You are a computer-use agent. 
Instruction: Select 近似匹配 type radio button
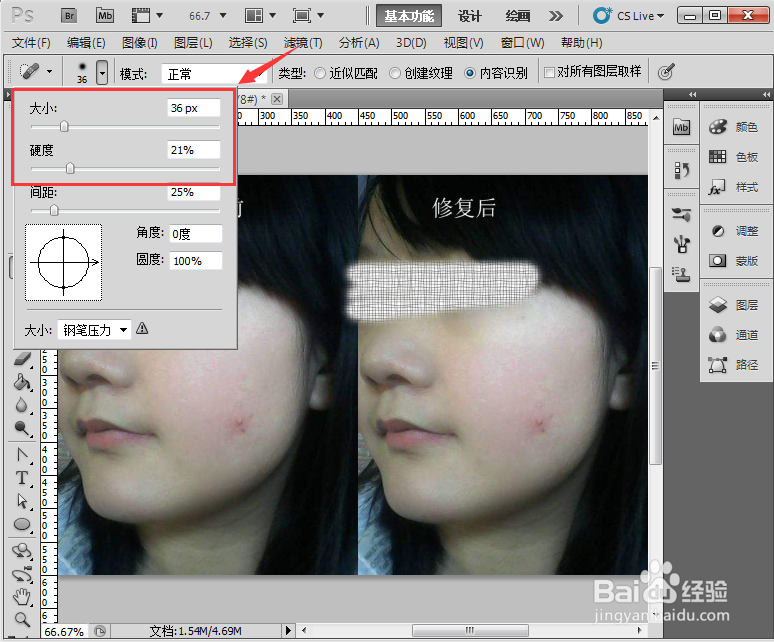point(320,73)
